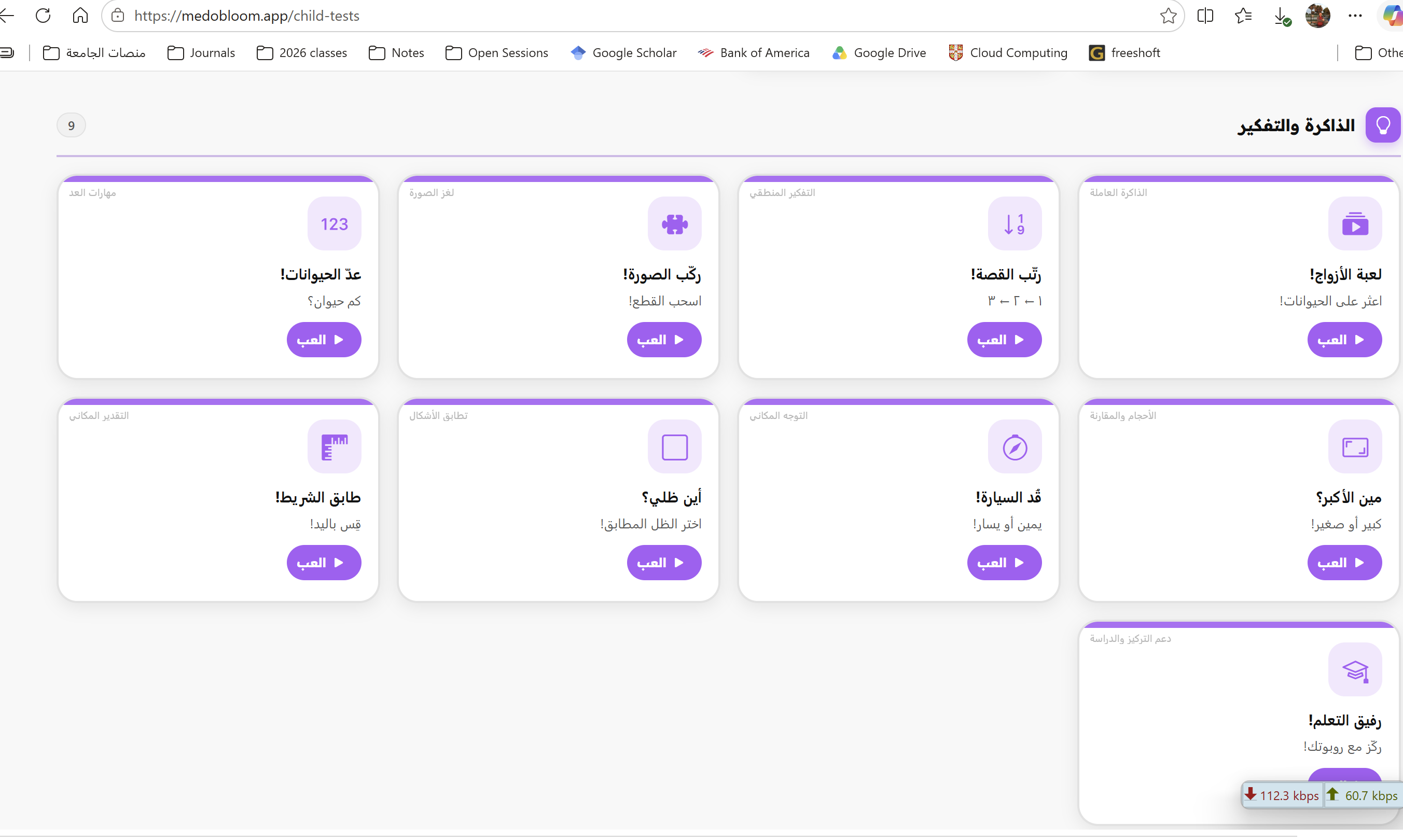Viewport: 1403px width, 840px height.
Task: Click the graduation cap learning companion icon
Action: 1355,669
